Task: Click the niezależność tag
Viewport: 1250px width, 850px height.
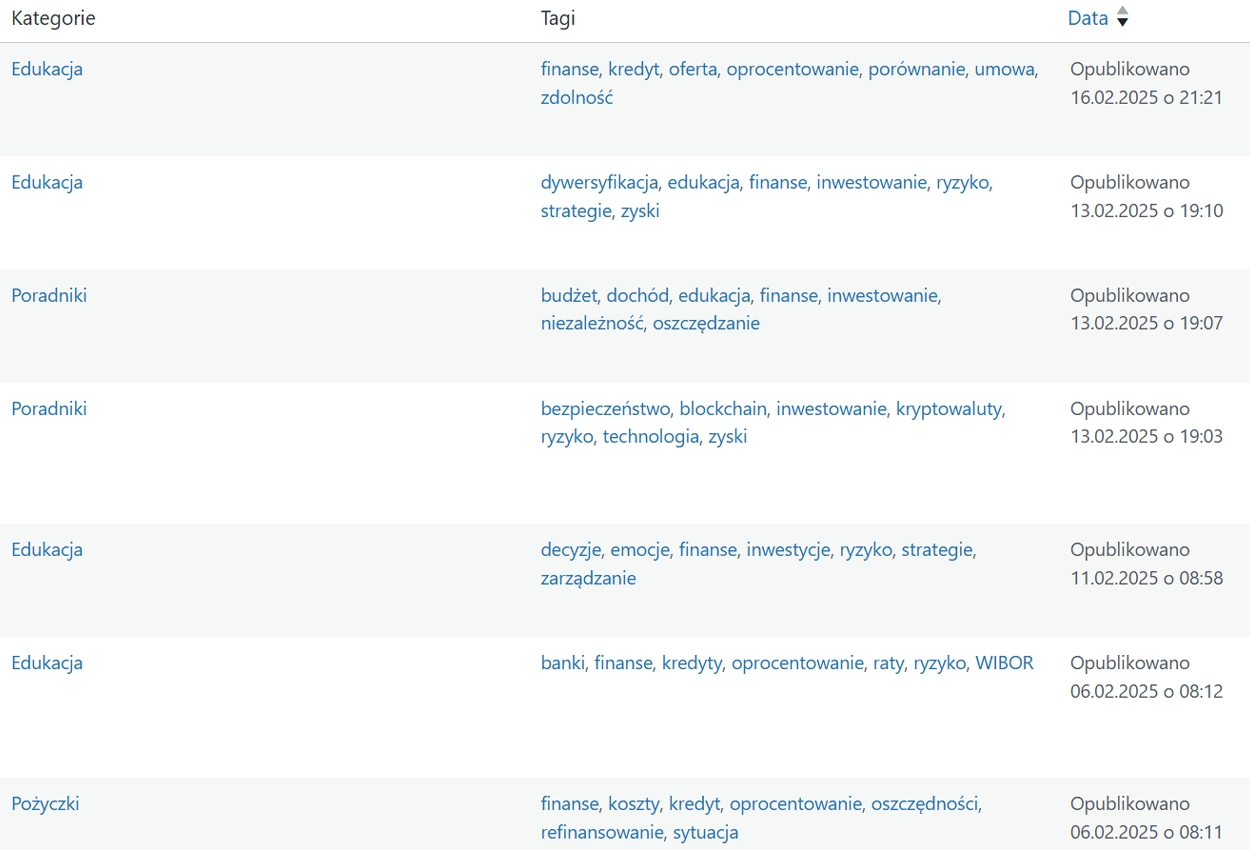Action: tap(592, 324)
